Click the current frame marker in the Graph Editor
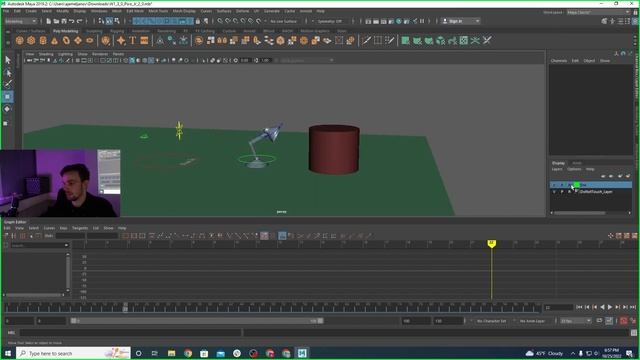 (491, 243)
